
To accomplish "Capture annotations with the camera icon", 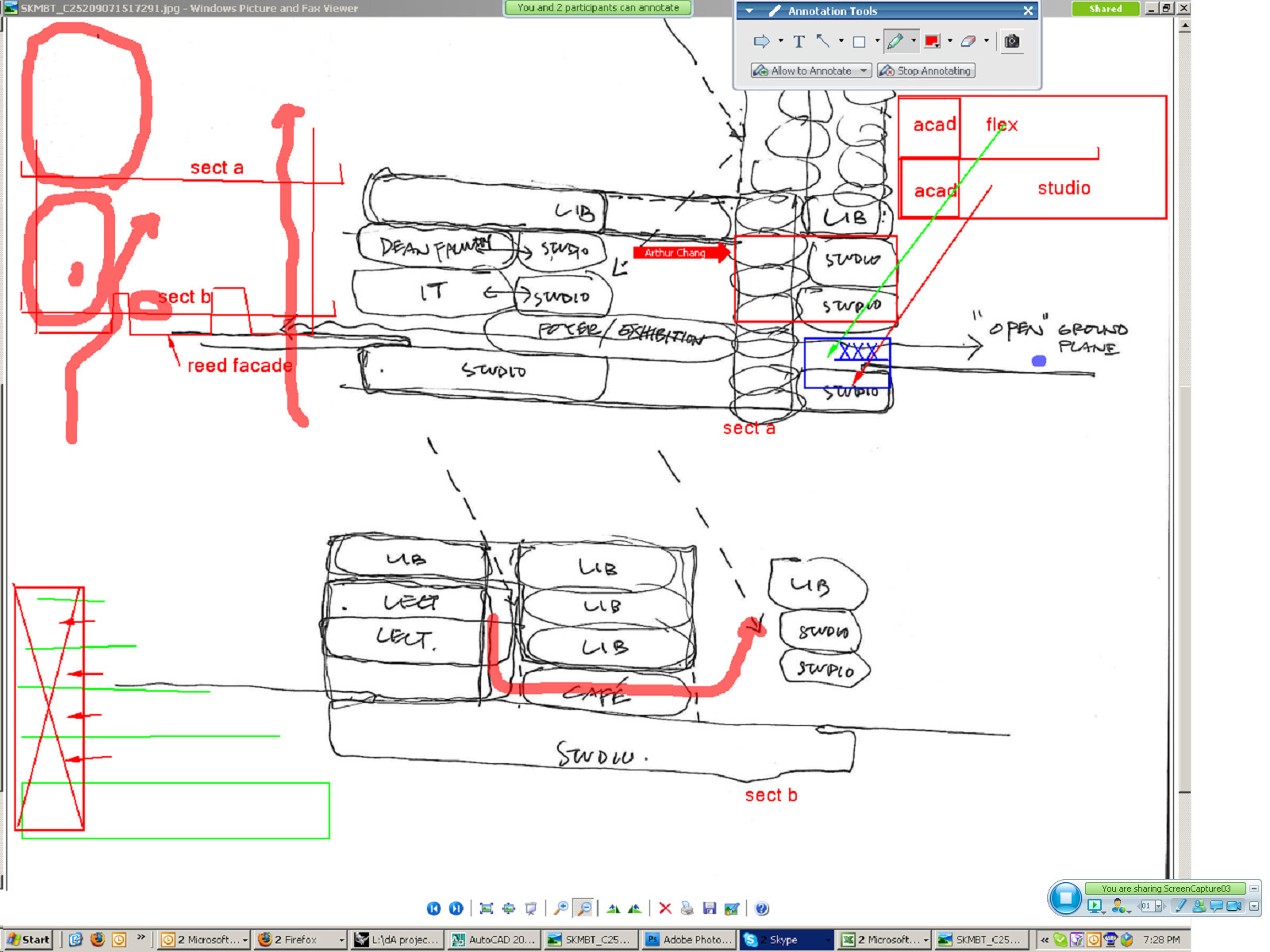I will point(1011,41).
